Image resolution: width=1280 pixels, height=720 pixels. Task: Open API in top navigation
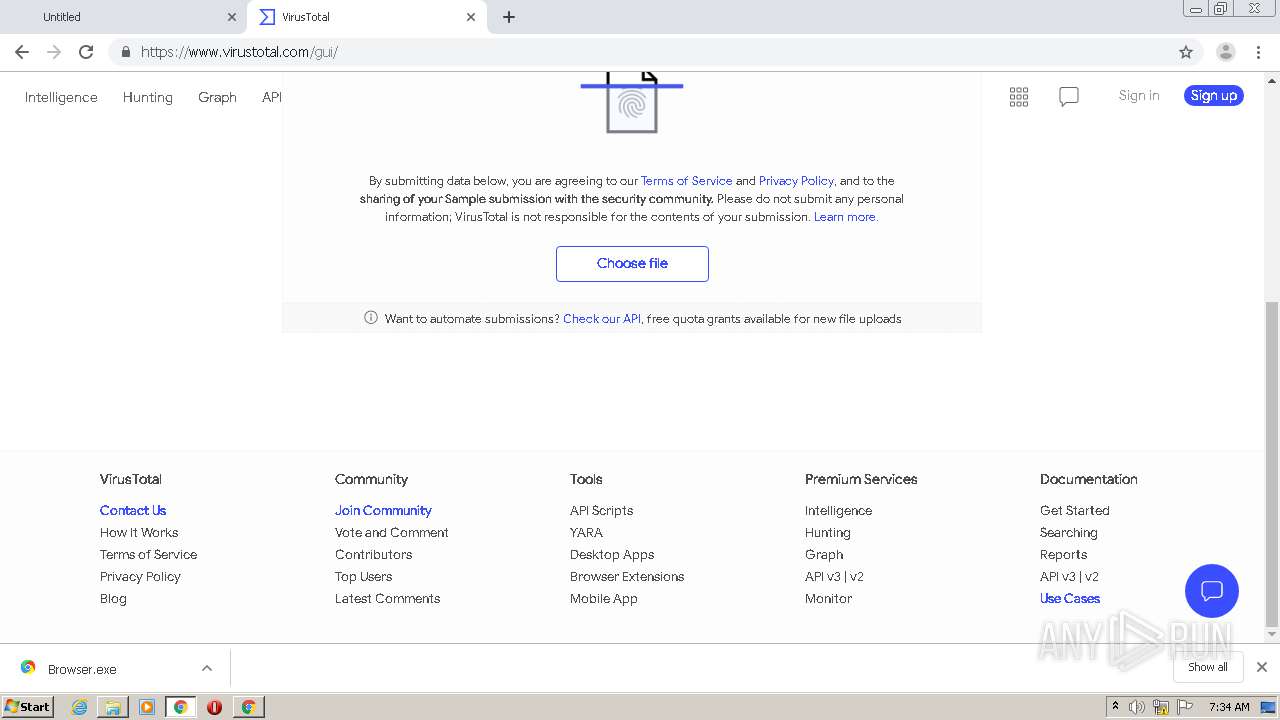tap(272, 97)
